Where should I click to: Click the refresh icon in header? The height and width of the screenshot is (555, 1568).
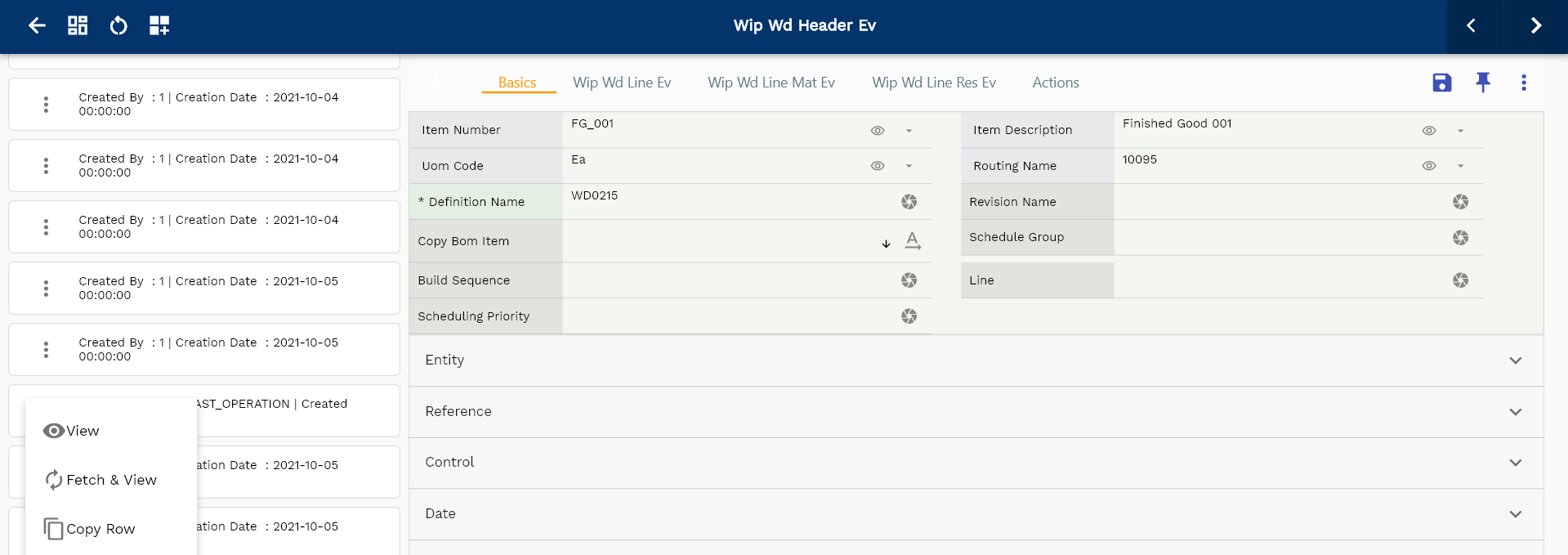(x=118, y=25)
